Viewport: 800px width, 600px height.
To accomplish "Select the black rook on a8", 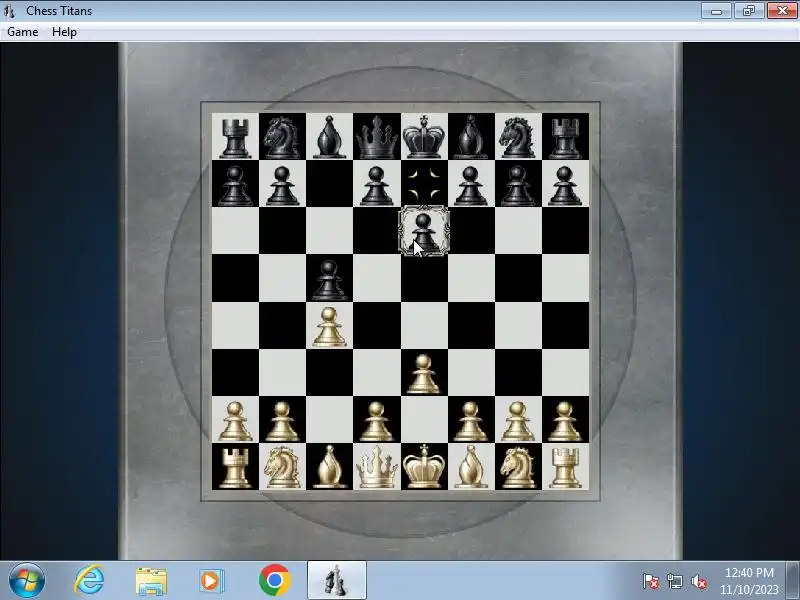I will (x=235, y=138).
